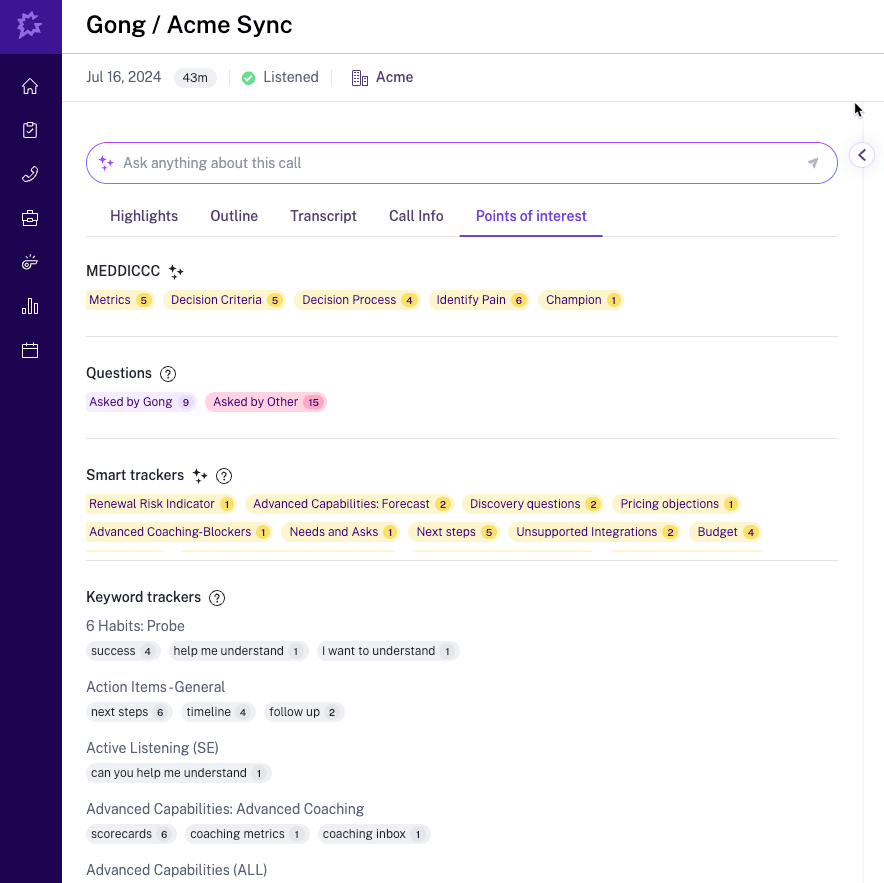Image resolution: width=884 pixels, height=883 pixels.
Task: Toggle the Asked by Other questions filter
Action: 266,401
